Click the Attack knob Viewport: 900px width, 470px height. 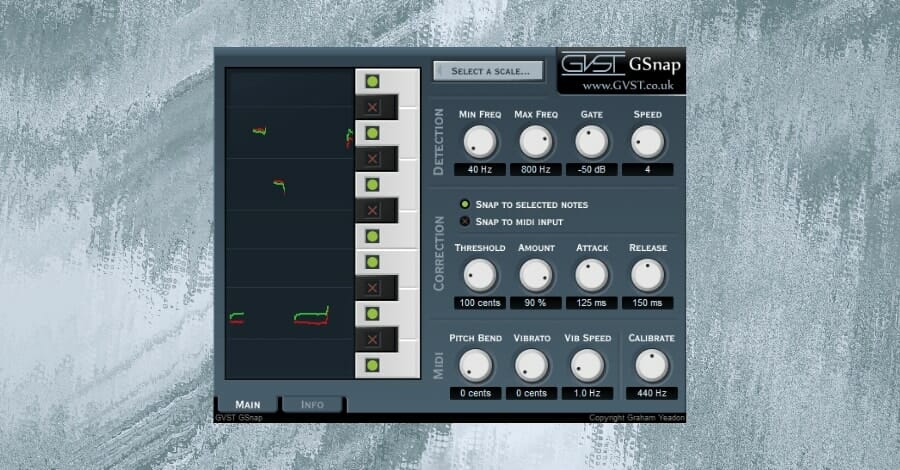(x=591, y=275)
